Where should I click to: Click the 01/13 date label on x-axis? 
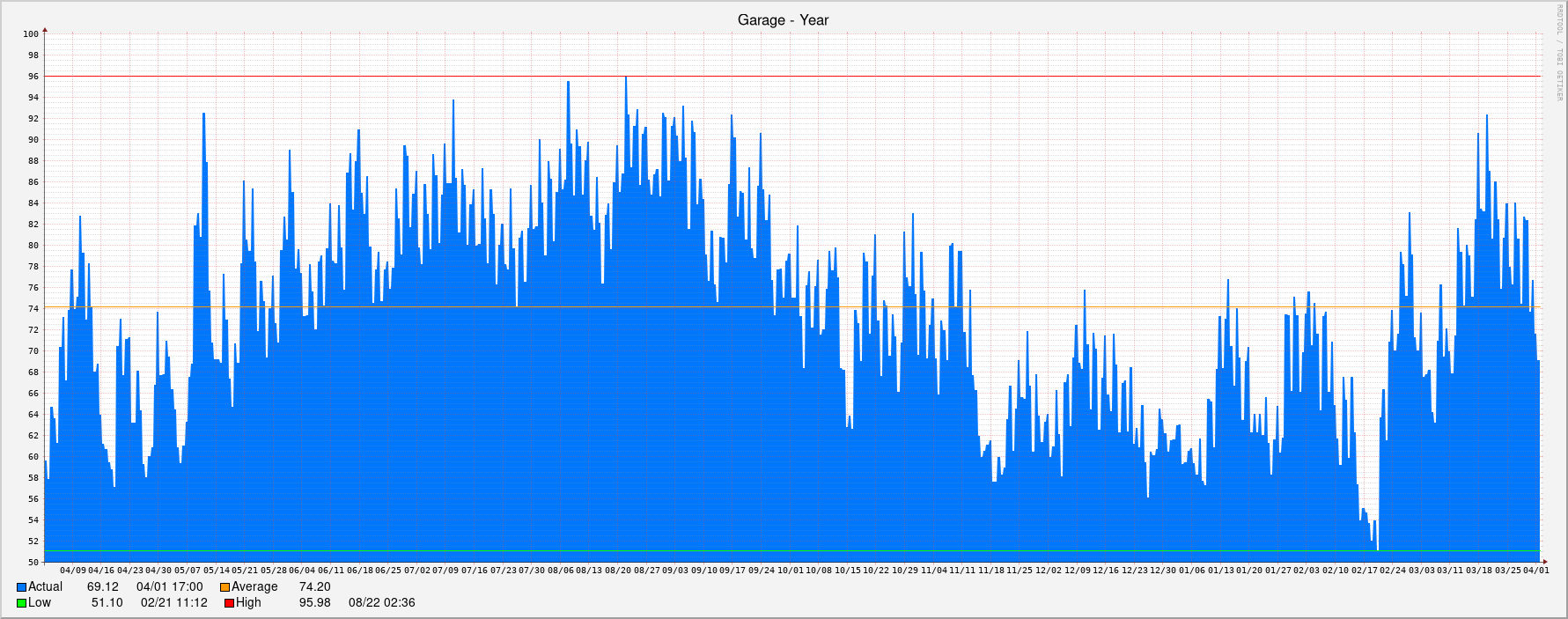(1220, 571)
